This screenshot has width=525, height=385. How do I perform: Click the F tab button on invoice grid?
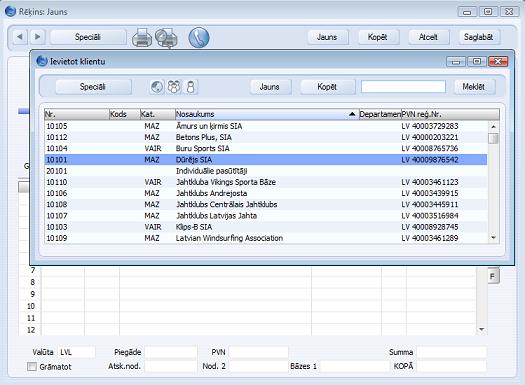tap(493, 276)
